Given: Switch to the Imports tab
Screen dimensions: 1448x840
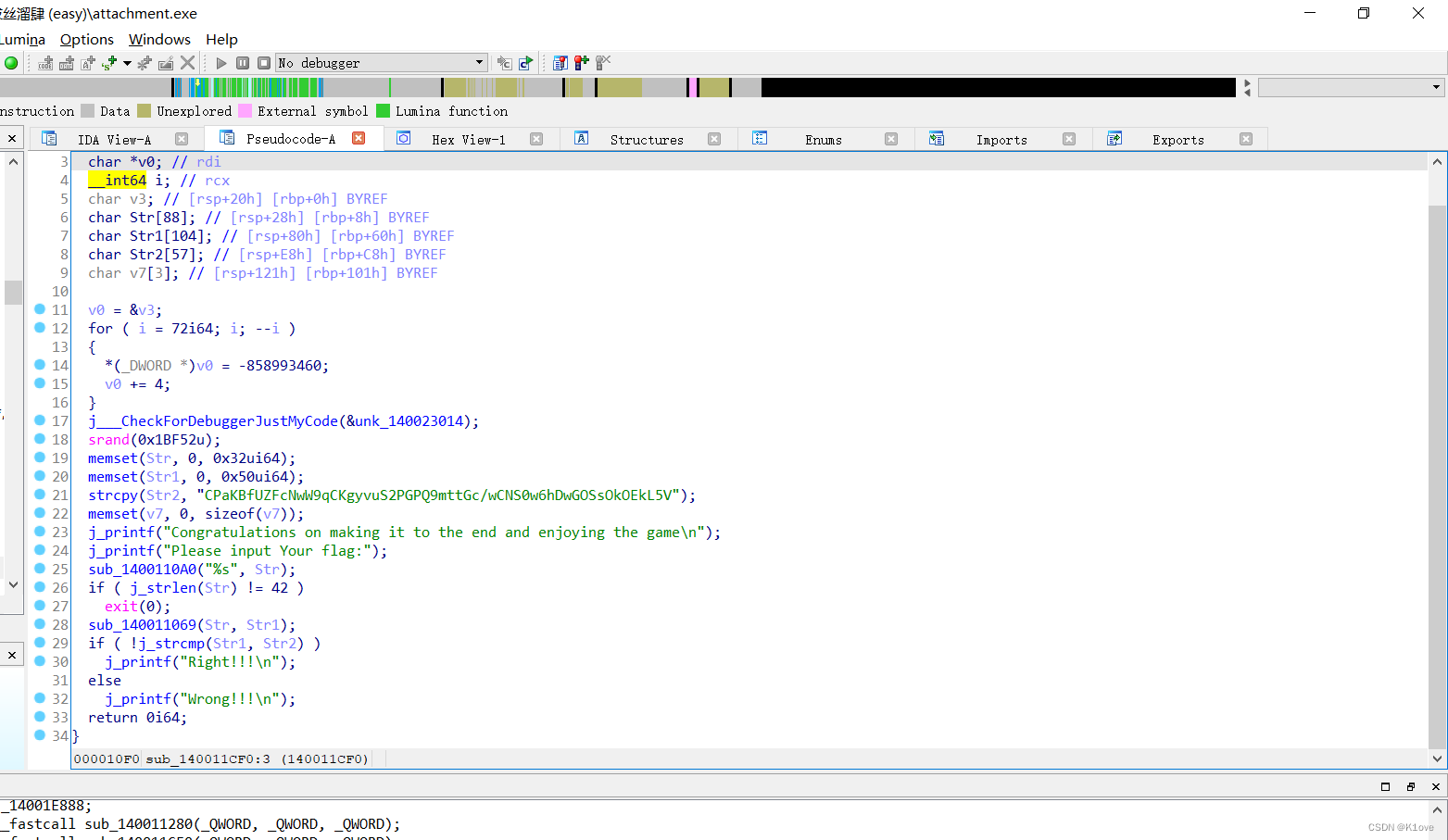Looking at the screenshot, I should (1001, 138).
